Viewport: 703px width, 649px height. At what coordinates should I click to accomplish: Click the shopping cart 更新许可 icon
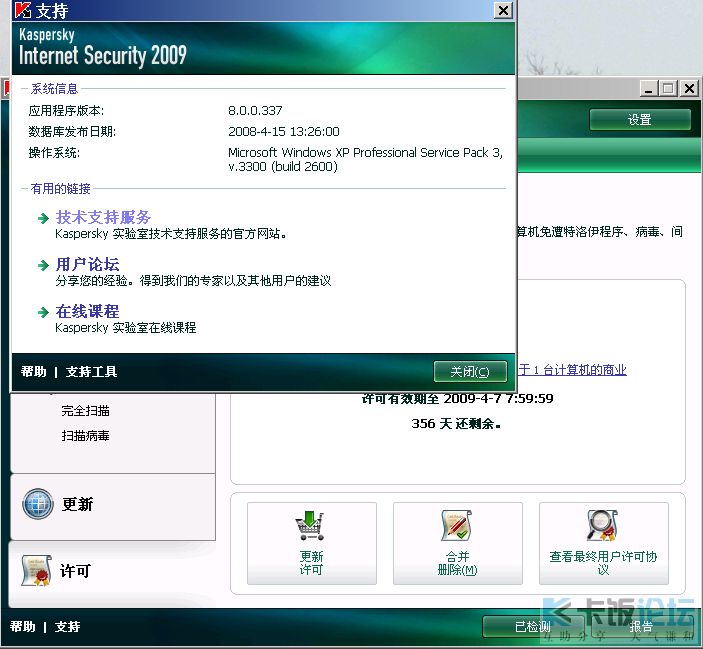click(x=310, y=525)
